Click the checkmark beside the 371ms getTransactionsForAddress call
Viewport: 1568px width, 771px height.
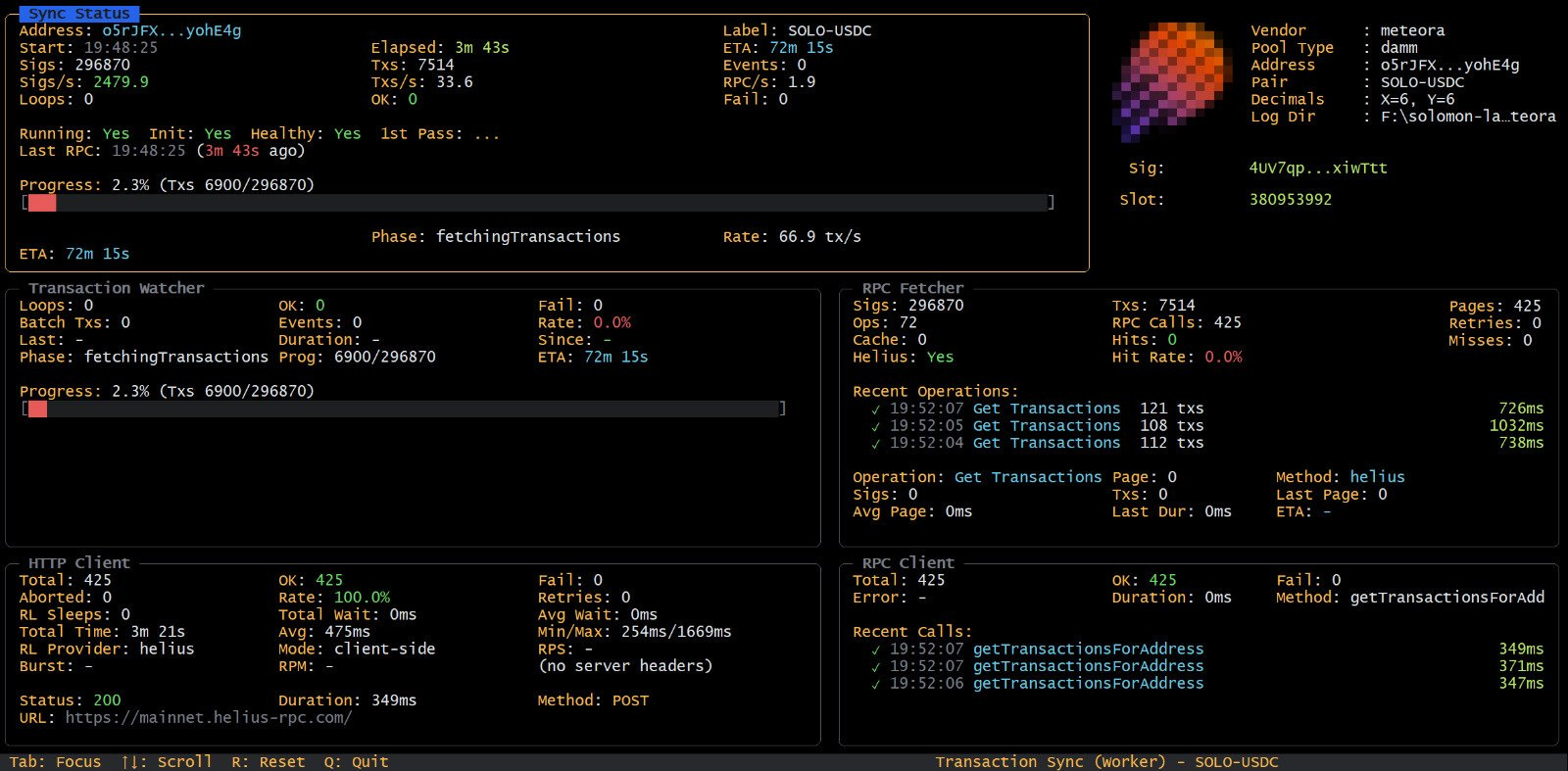coord(875,667)
